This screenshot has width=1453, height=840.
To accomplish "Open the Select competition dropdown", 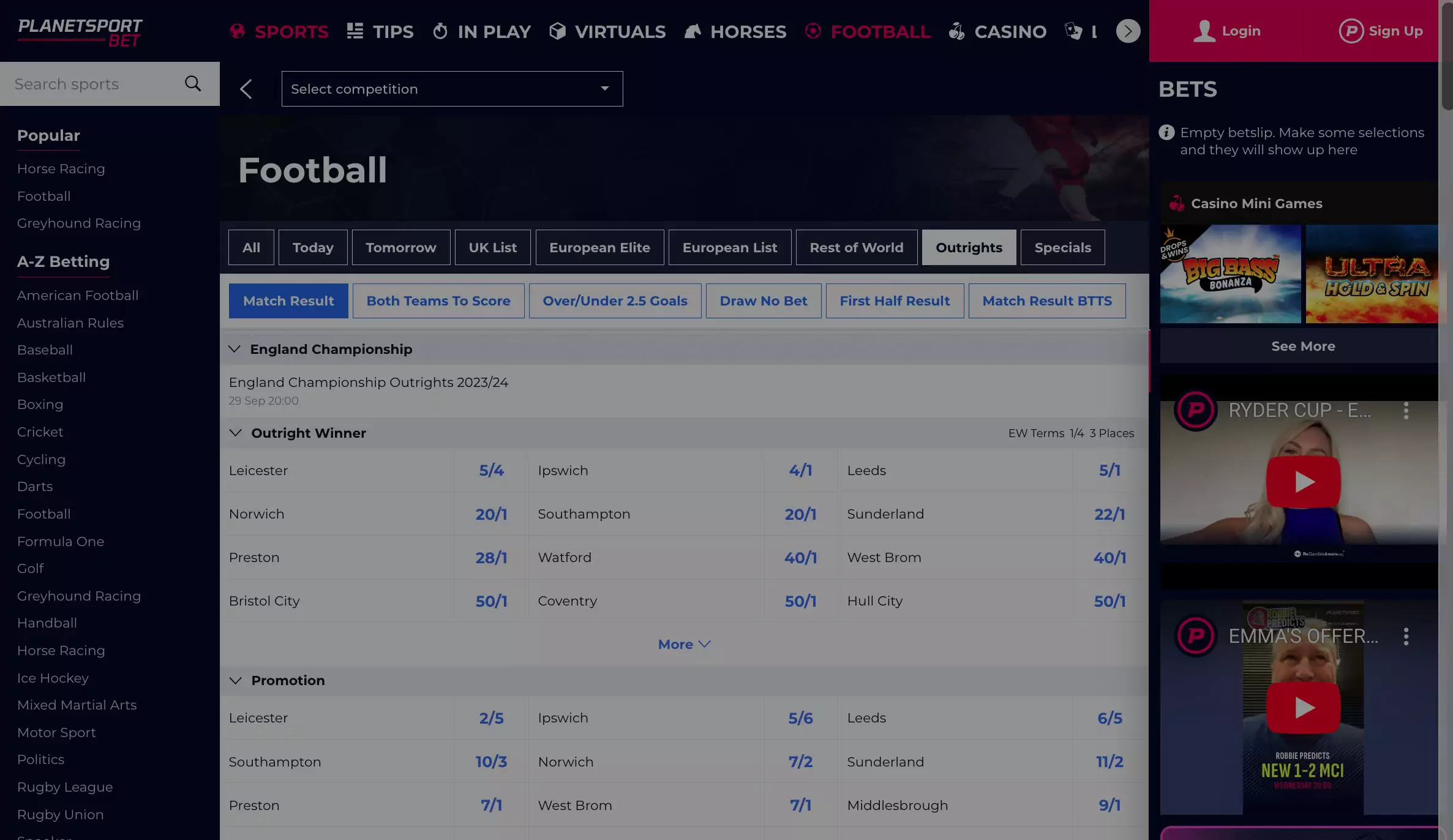I will click(452, 89).
